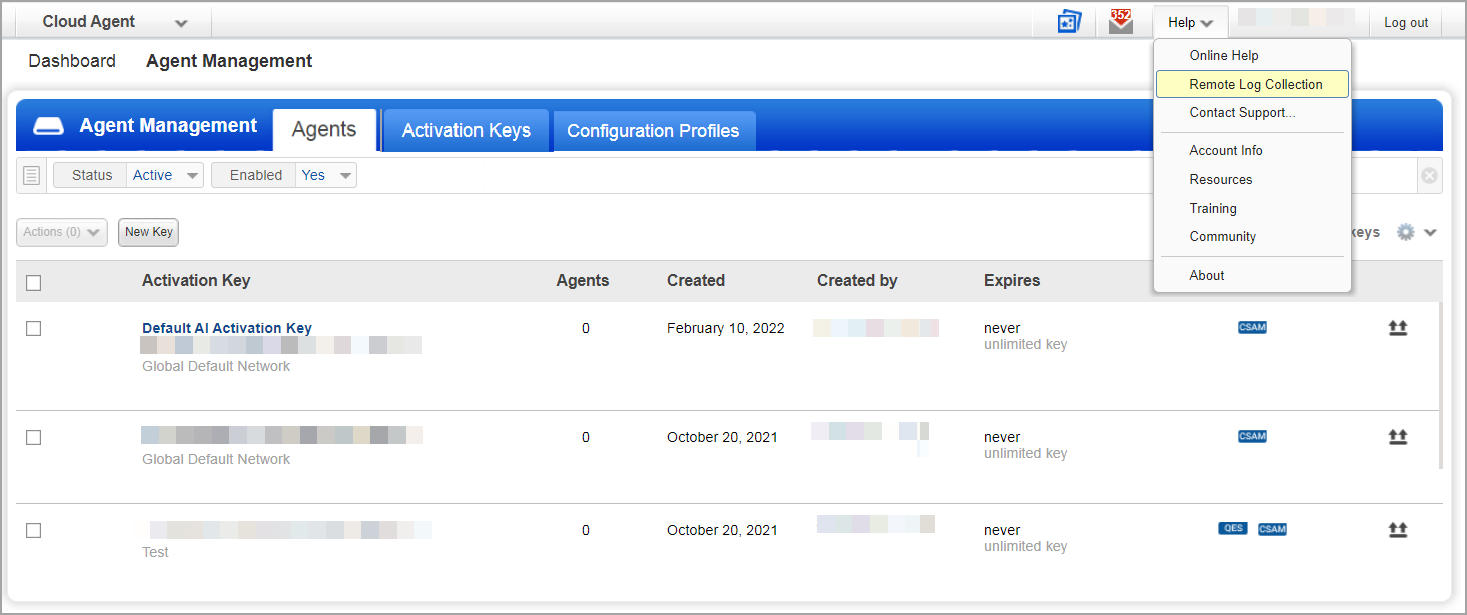
Task: Check the Default AI Activation Key row checkbox
Action: coord(33,328)
